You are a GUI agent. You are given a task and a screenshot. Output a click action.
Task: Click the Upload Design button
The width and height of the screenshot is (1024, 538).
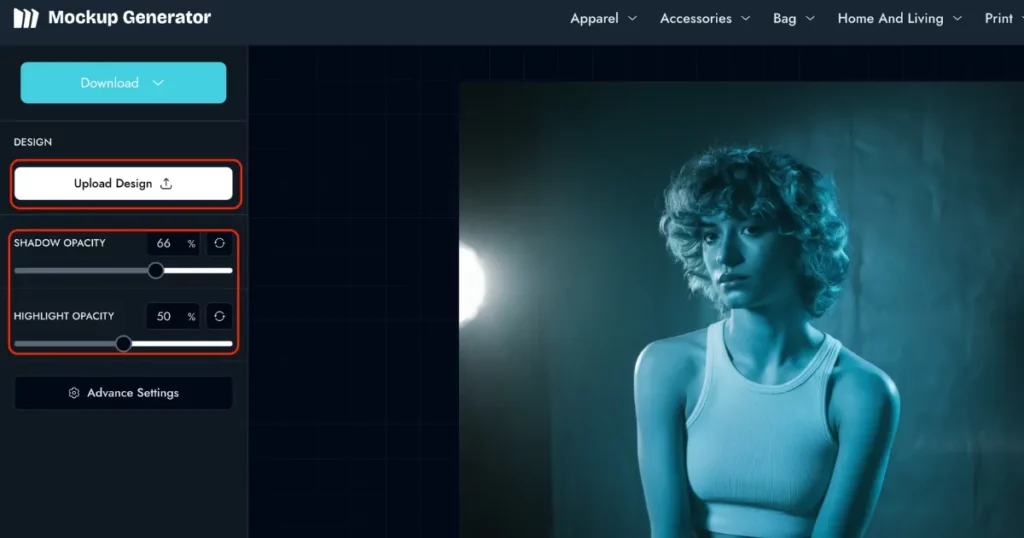coord(123,184)
